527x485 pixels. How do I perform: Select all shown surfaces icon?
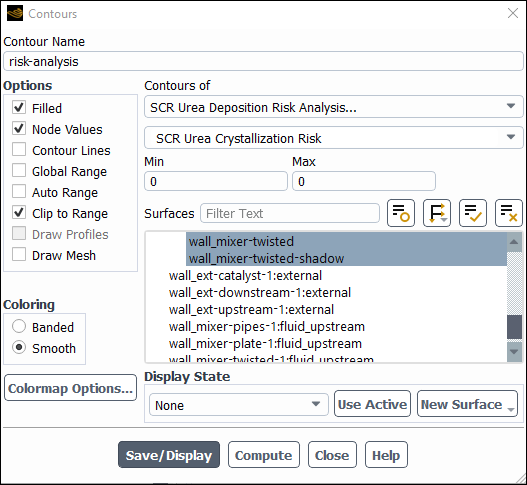(x=473, y=213)
